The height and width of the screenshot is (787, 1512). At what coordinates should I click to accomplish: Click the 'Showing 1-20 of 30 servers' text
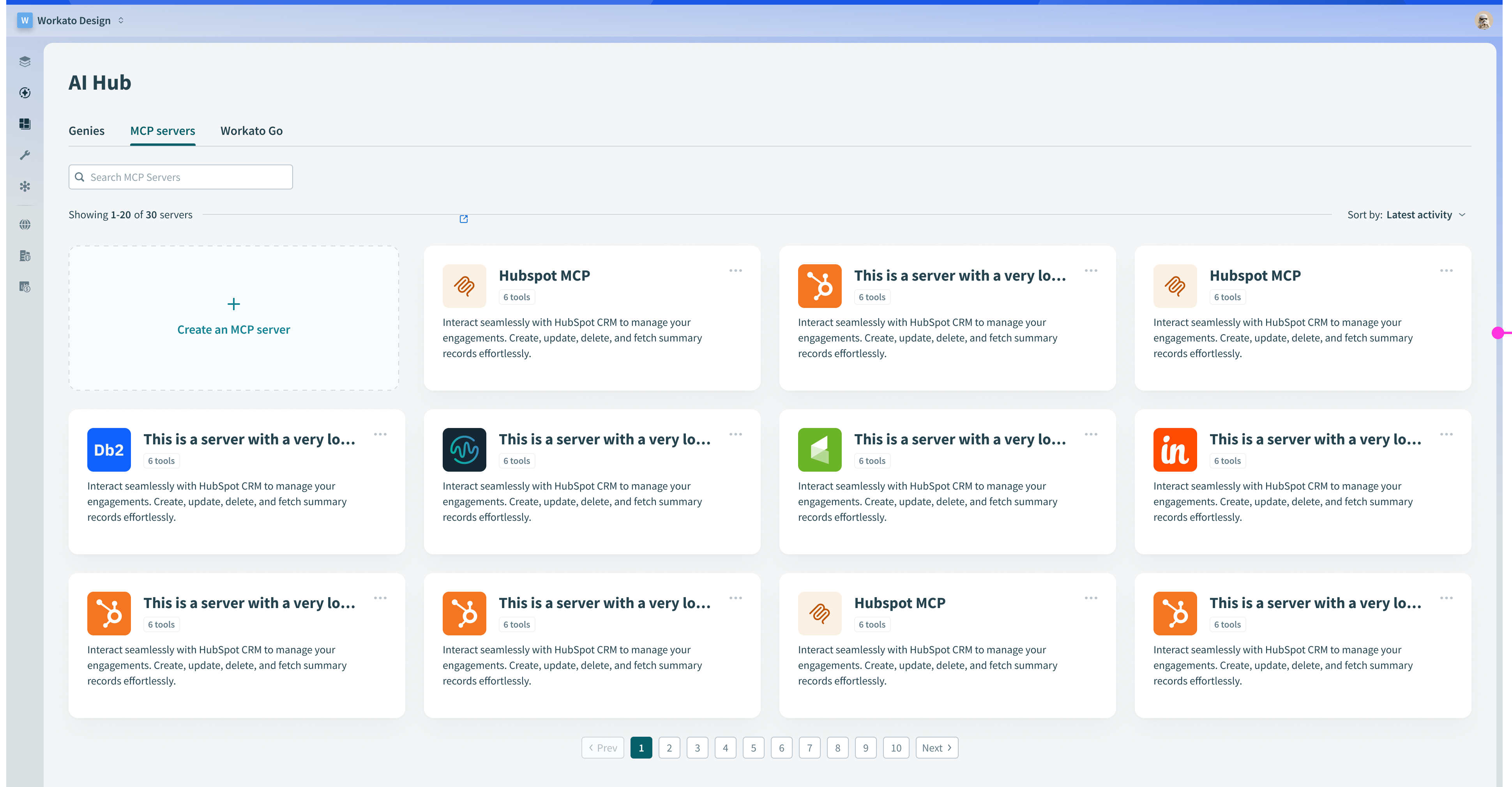(130, 215)
